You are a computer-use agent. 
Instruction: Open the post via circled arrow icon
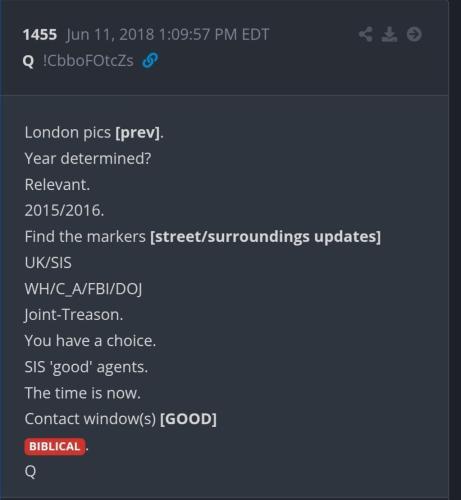pos(414,34)
